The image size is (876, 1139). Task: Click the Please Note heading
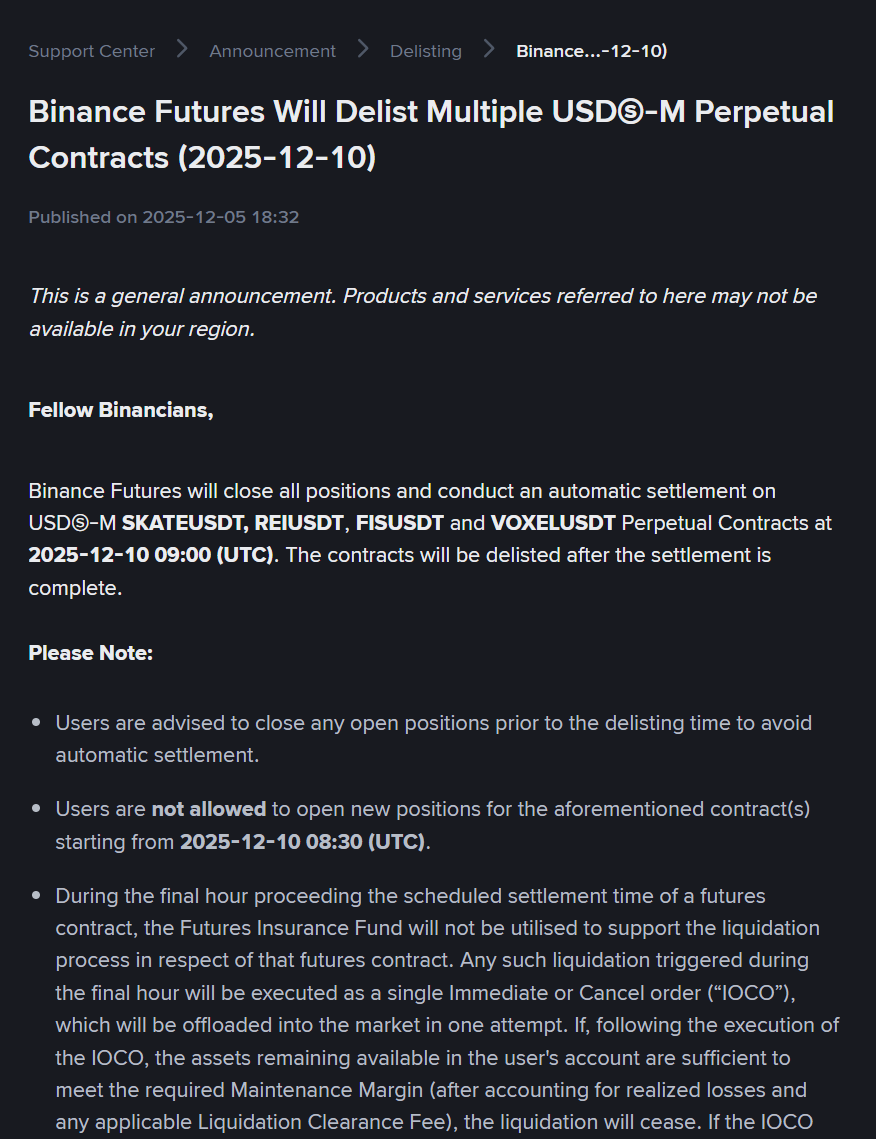[91, 653]
